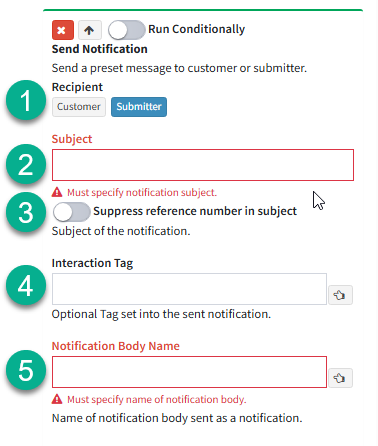Click the subject error warning triangle

57,192
